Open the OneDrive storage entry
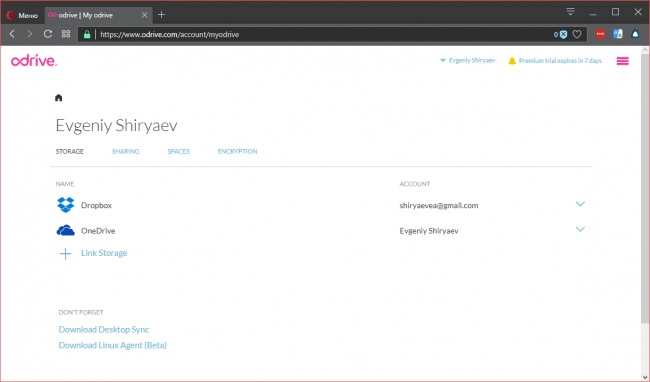650x382 pixels. [98, 231]
